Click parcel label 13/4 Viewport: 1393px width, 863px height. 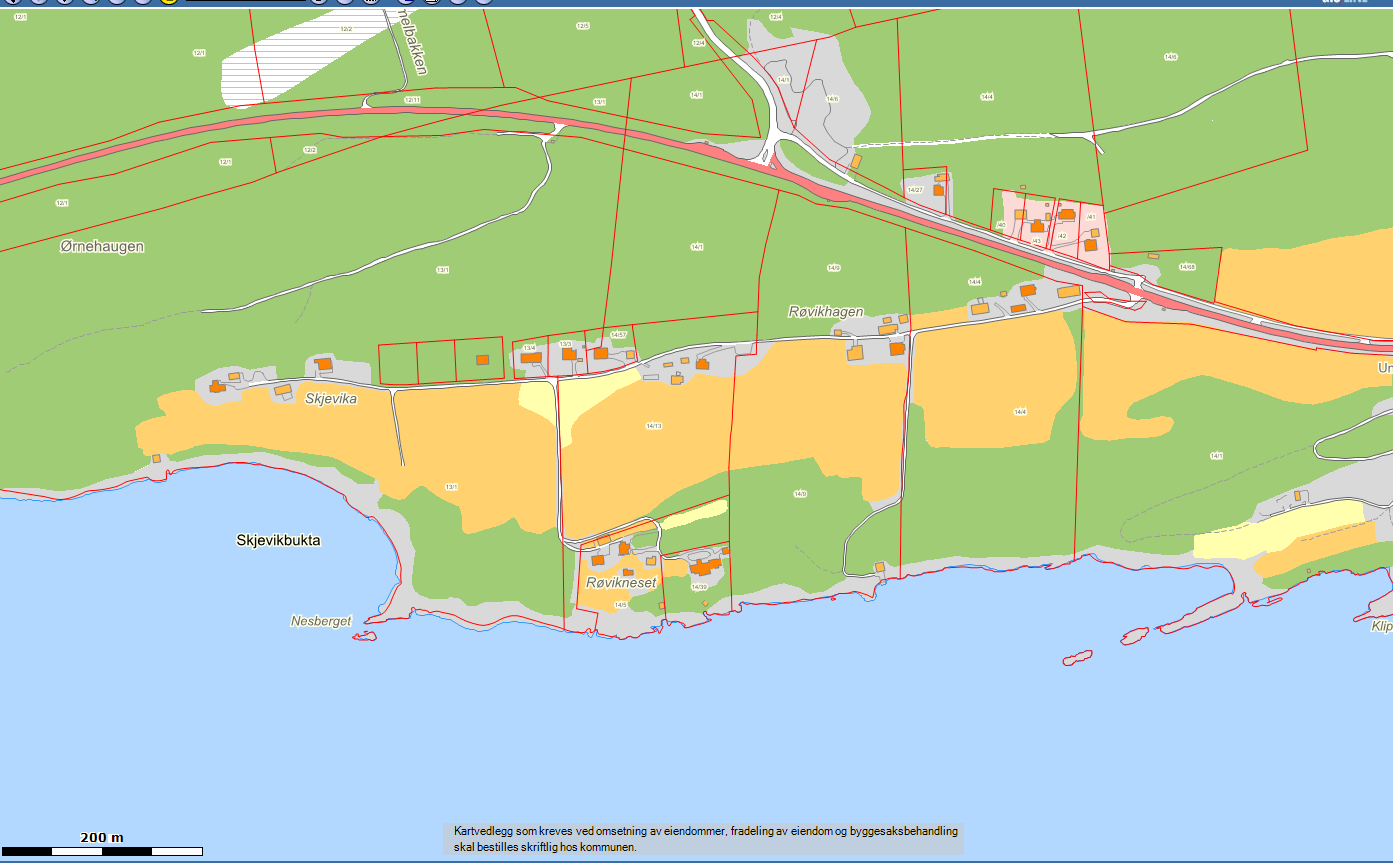click(x=530, y=348)
